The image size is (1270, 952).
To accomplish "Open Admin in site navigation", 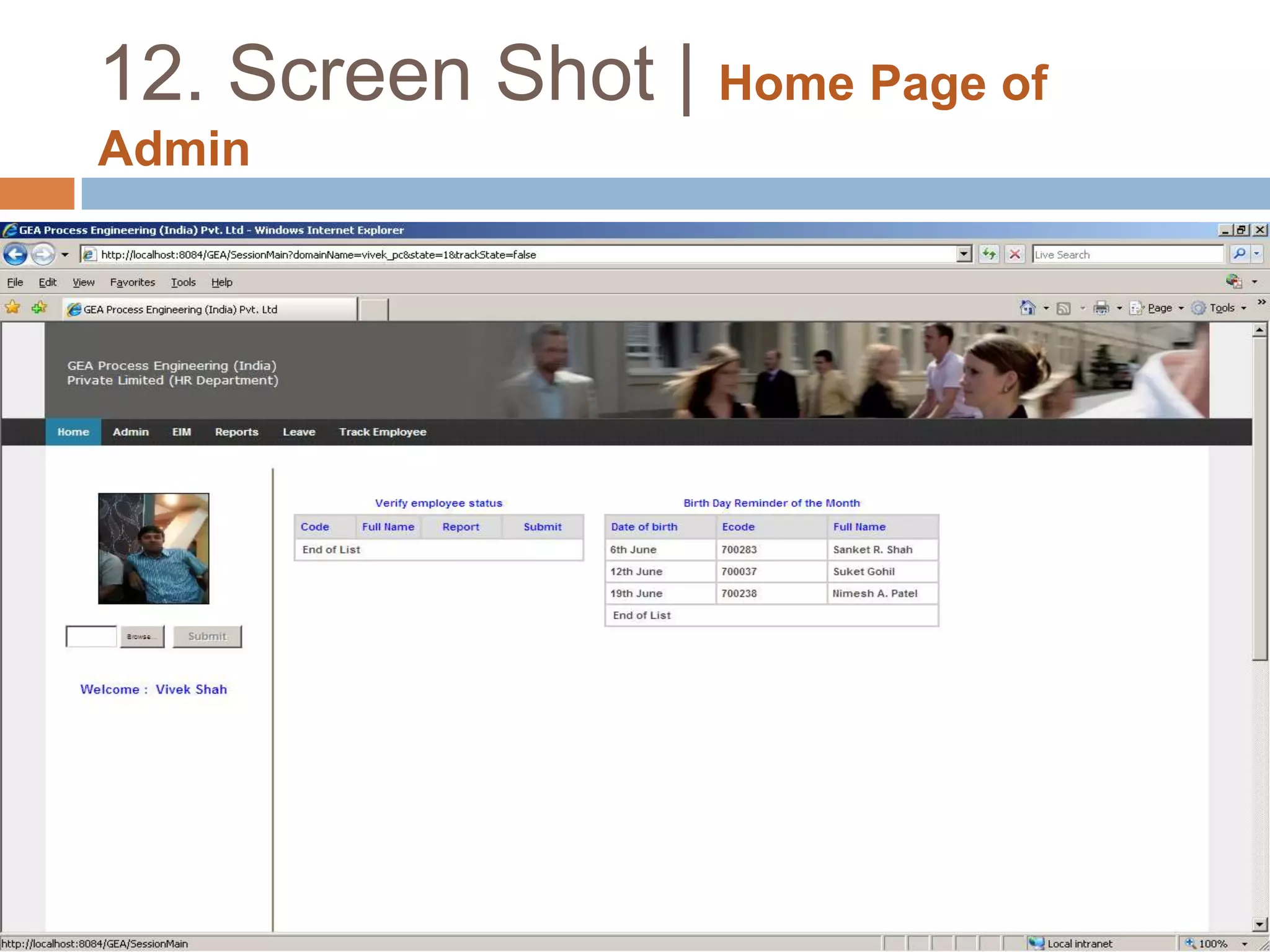I will click(x=131, y=432).
